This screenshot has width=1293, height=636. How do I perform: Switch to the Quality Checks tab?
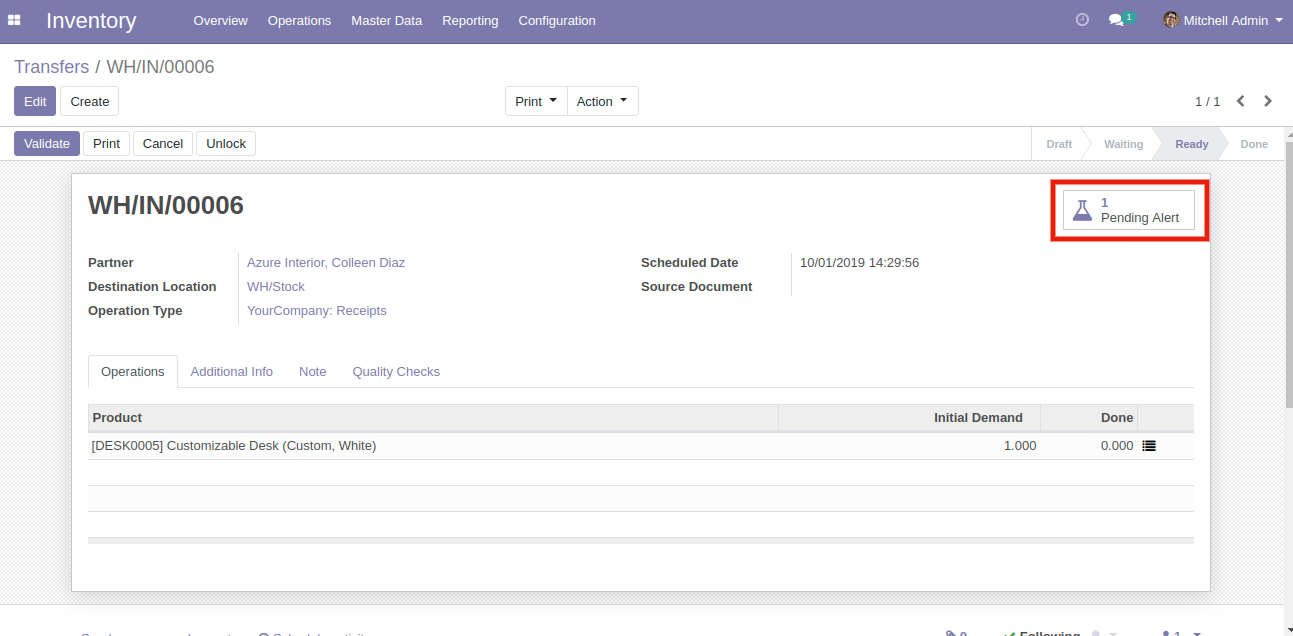(396, 371)
